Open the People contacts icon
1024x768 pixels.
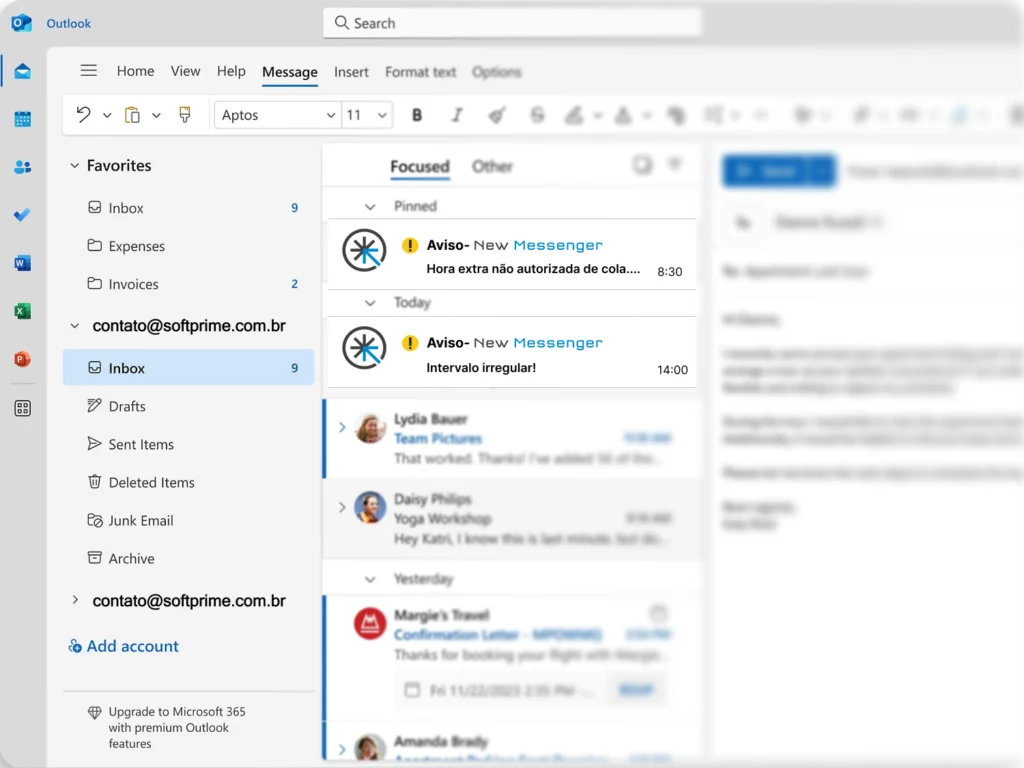pos(22,167)
